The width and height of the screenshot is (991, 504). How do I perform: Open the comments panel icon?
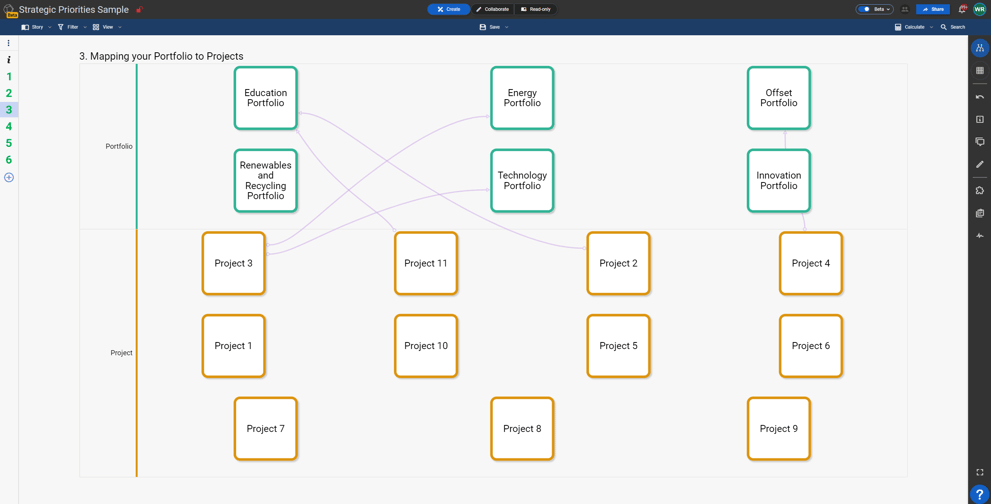pyautogui.click(x=980, y=142)
